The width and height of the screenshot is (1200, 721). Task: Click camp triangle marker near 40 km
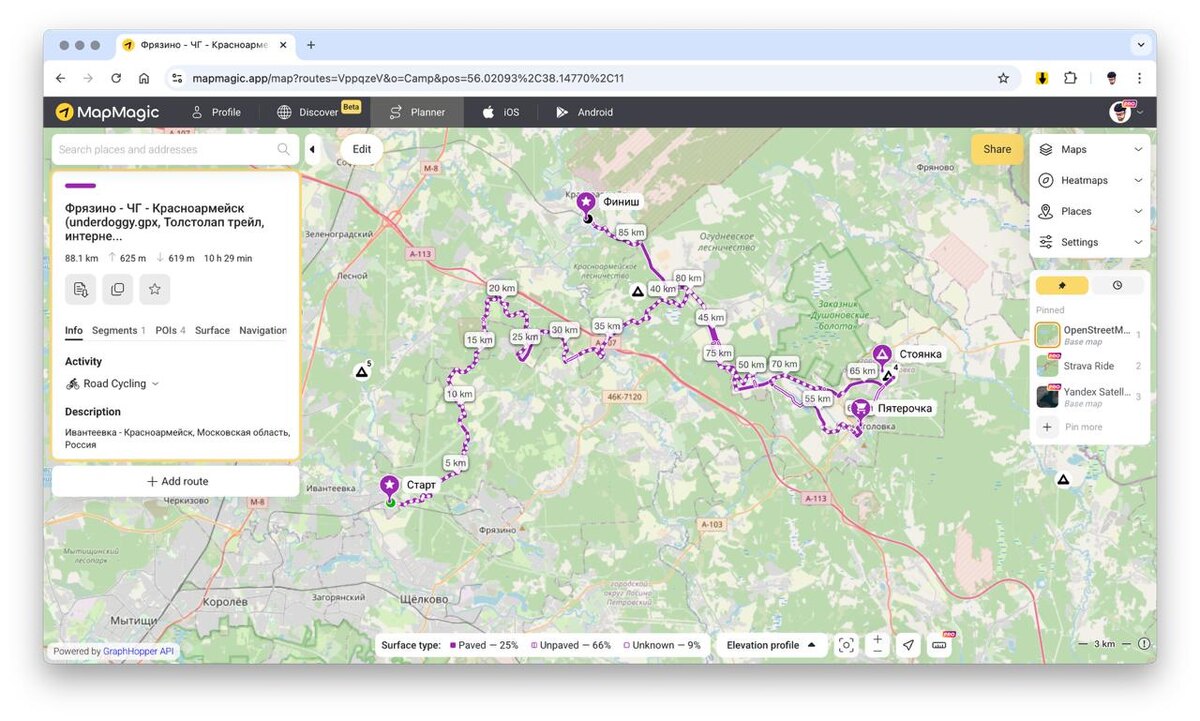point(637,292)
